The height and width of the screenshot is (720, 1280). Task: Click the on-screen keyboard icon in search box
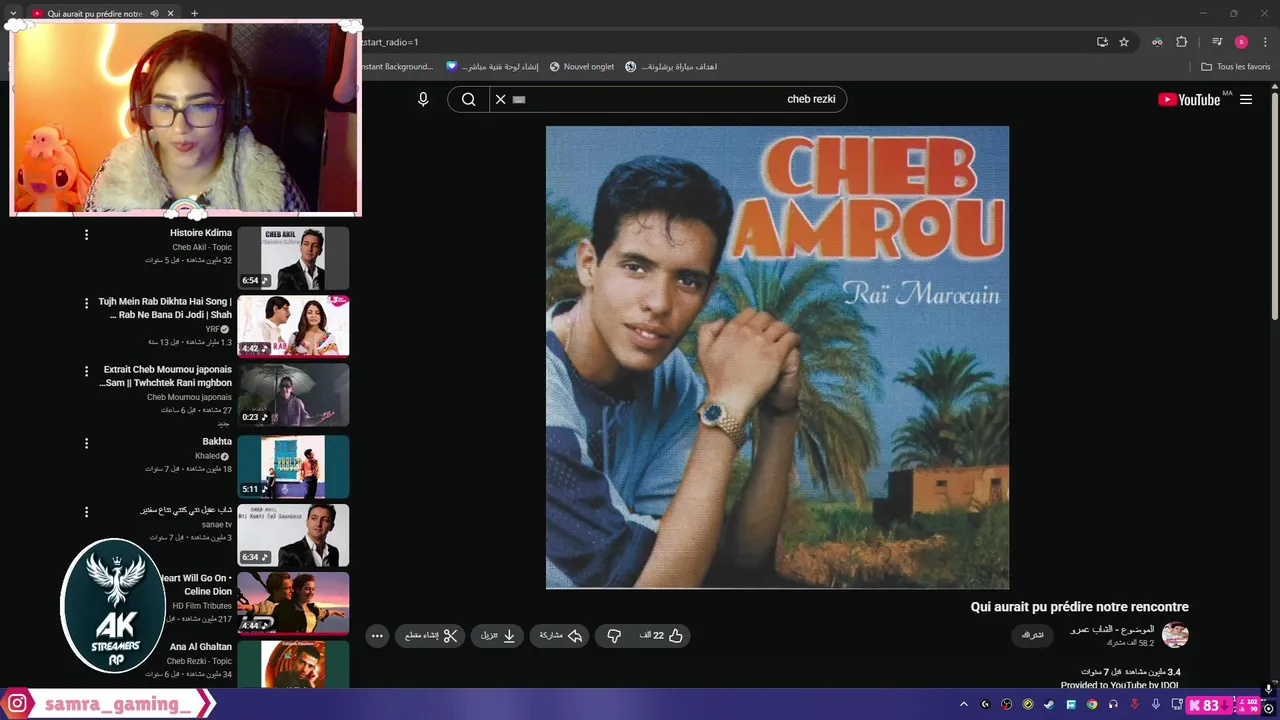pyautogui.click(x=519, y=99)
